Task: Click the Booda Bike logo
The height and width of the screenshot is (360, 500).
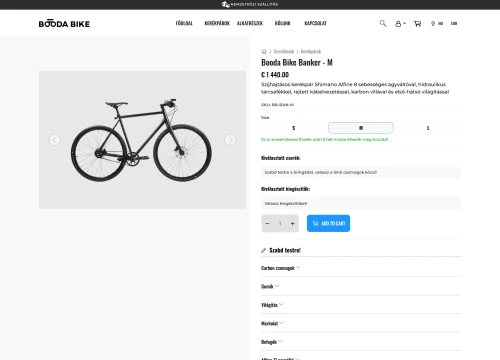Action: pyautogui.click(x=64, y=24)
